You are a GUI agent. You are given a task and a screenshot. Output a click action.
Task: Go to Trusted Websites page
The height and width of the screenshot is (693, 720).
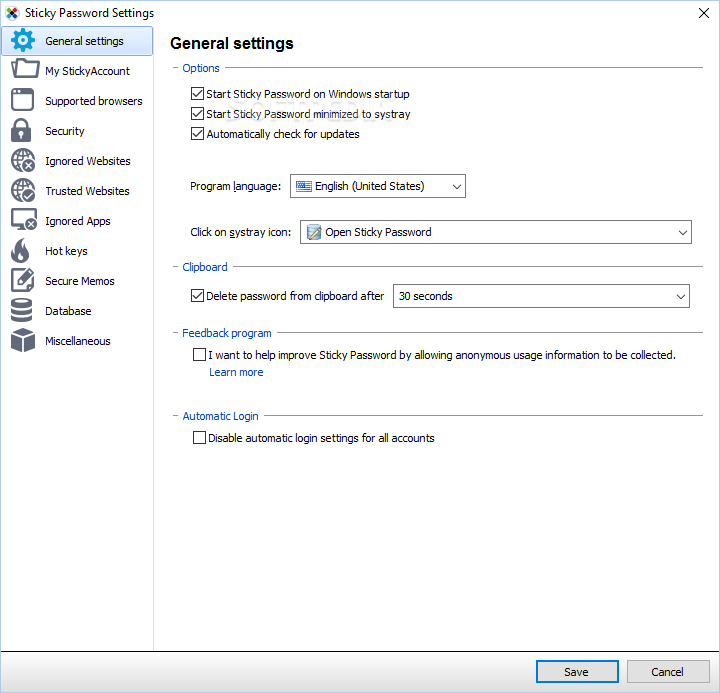[x=77, y=191]
